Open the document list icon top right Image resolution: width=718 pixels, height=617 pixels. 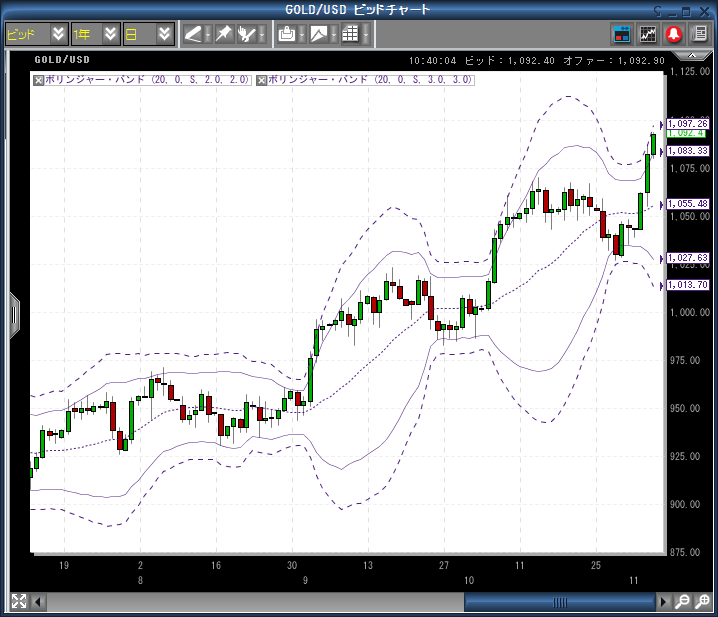[x=700, y=34]
